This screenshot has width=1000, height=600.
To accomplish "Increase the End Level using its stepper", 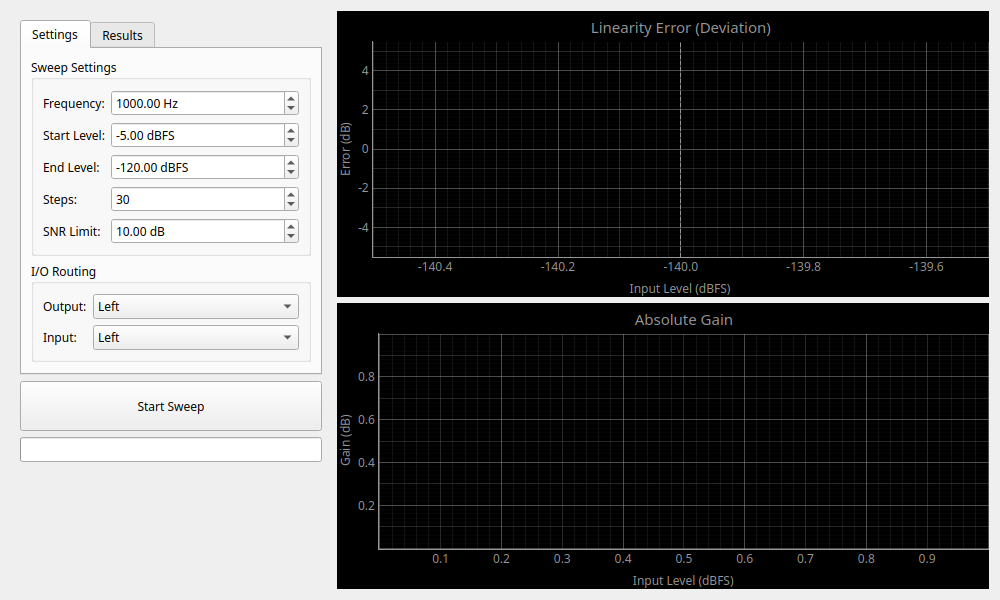I will [x=290, y=162].
